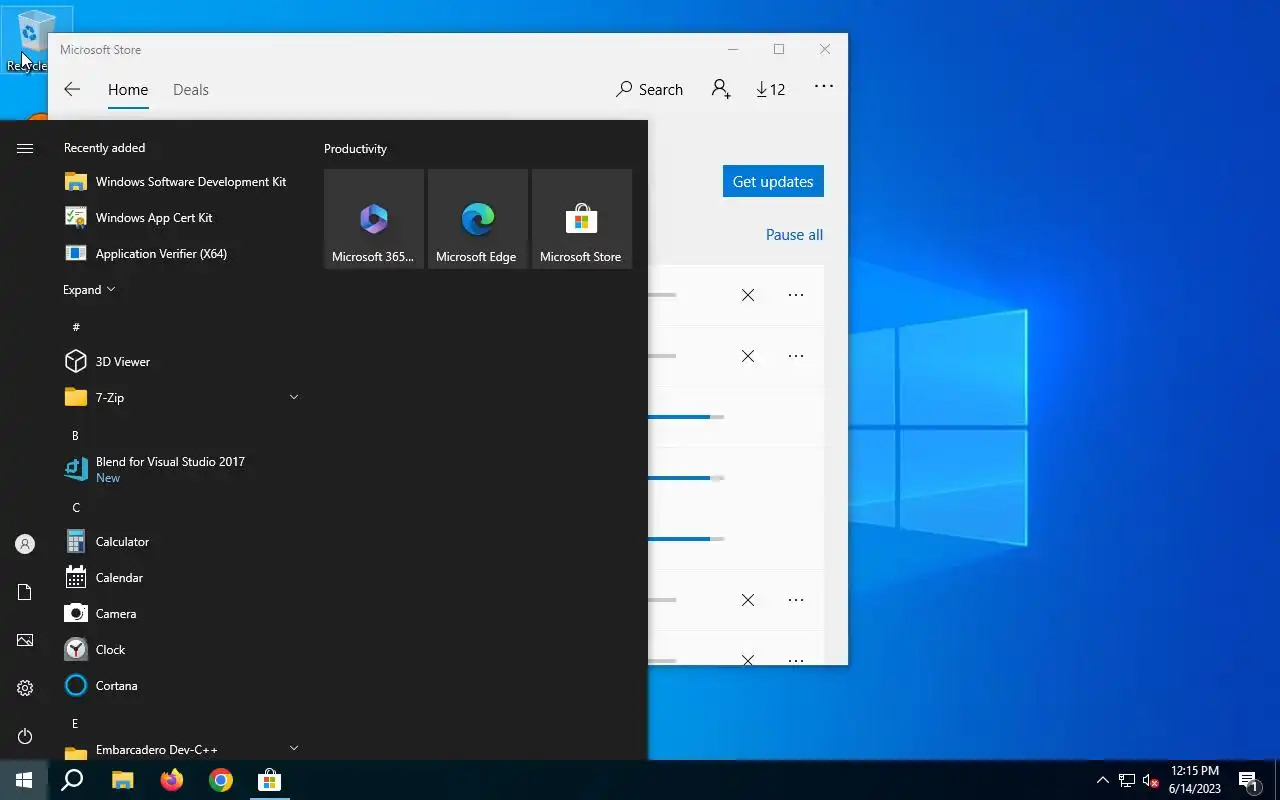Open Windows Software Development Kit entry
Screen dimensions: 1280x800
180,182
